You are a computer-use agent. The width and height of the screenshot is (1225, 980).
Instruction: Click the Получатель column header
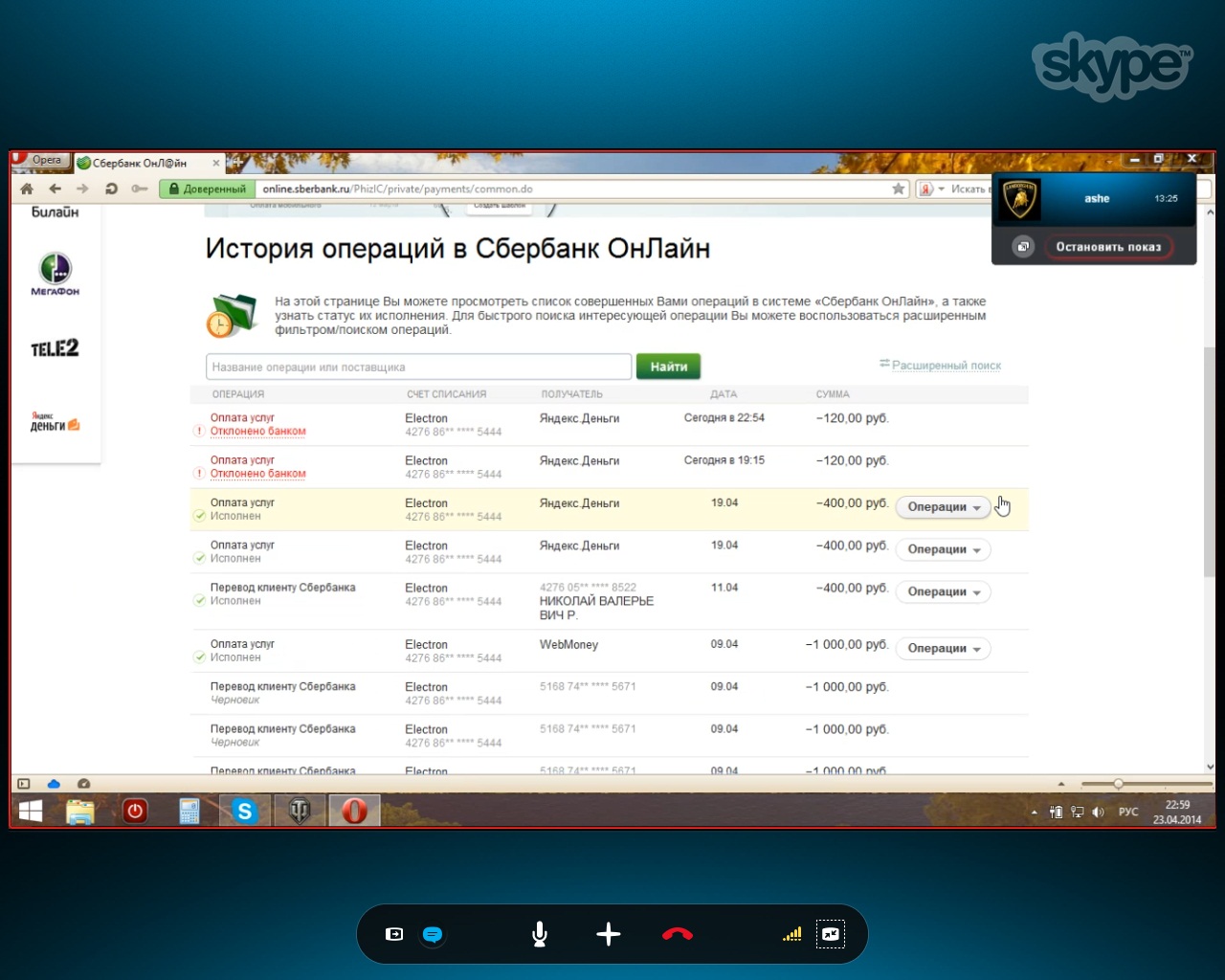[x=571, y=394]
